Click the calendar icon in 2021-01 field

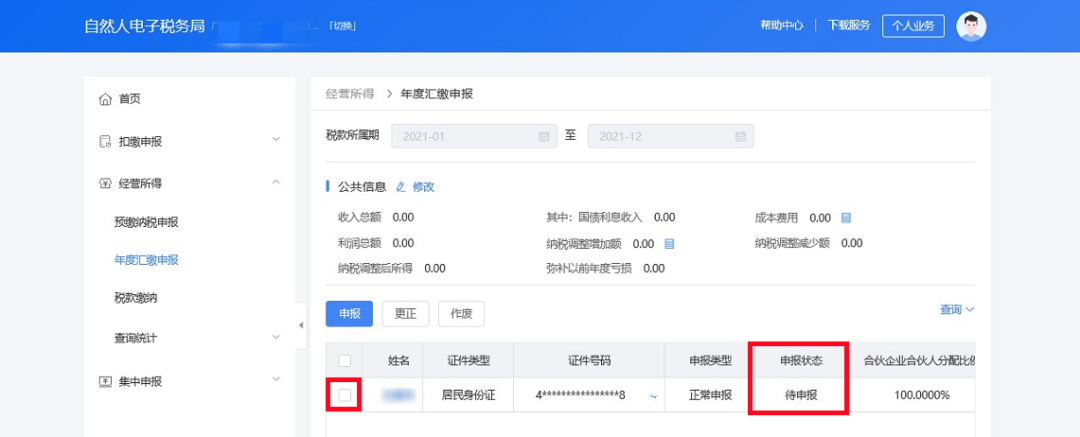tap(543, 136)
